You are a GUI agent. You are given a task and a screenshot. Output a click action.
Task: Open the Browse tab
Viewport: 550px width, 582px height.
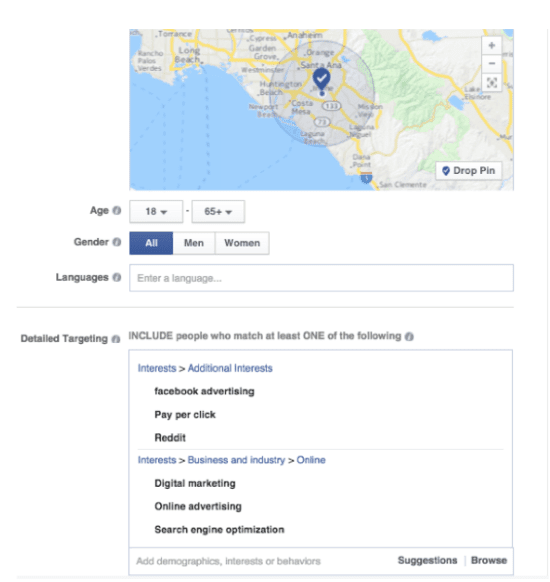click(489, 560)
